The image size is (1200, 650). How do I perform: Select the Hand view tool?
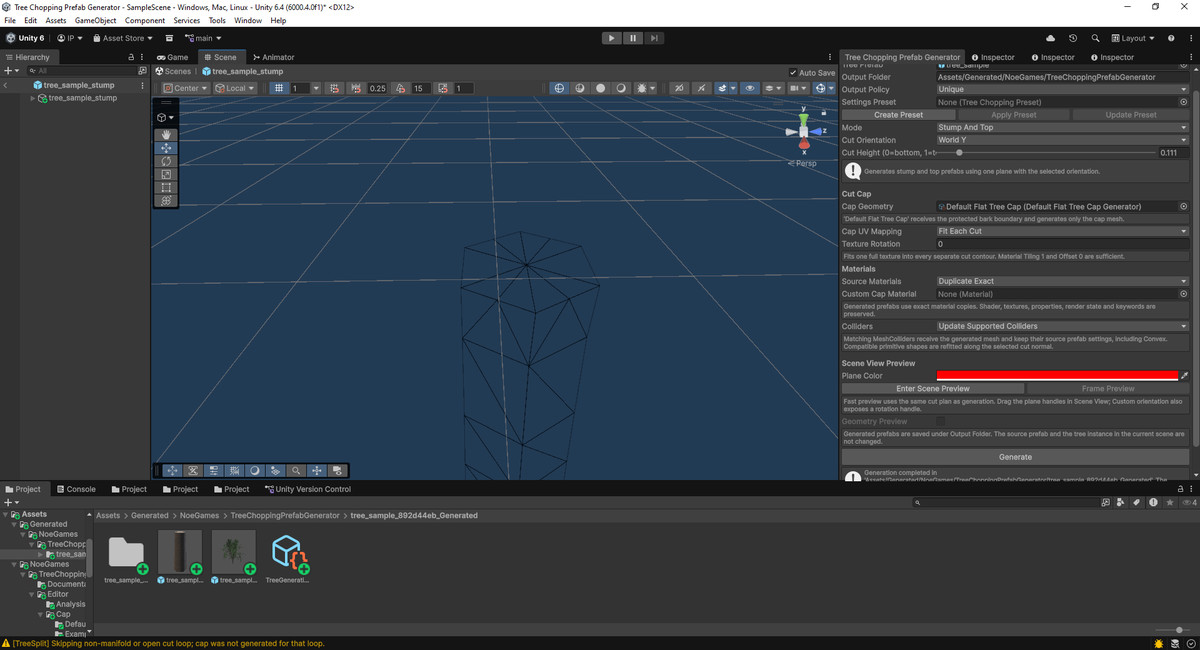(x=166, y=135)
